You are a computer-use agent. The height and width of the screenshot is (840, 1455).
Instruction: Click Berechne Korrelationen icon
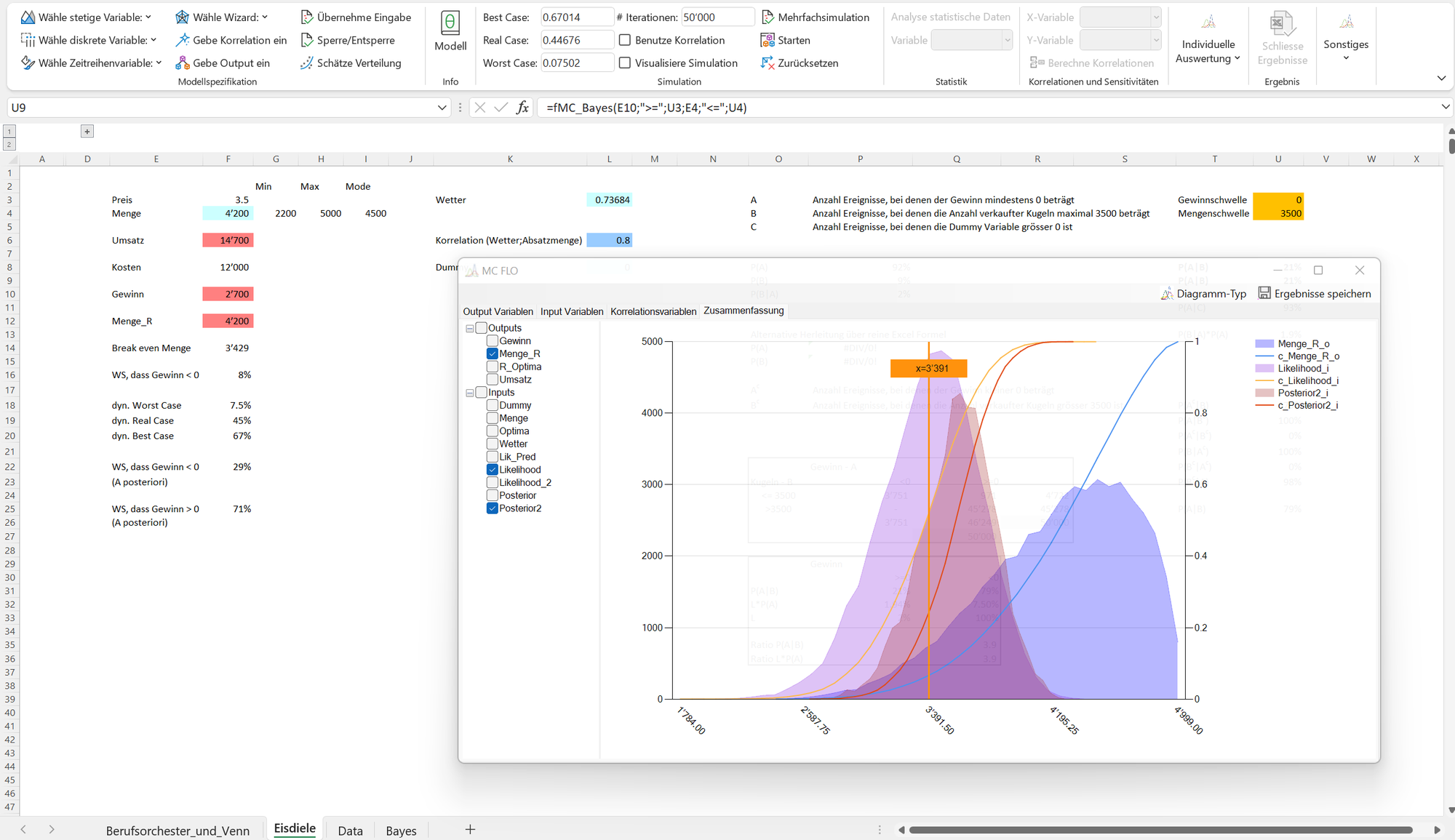coord(1037,63)
